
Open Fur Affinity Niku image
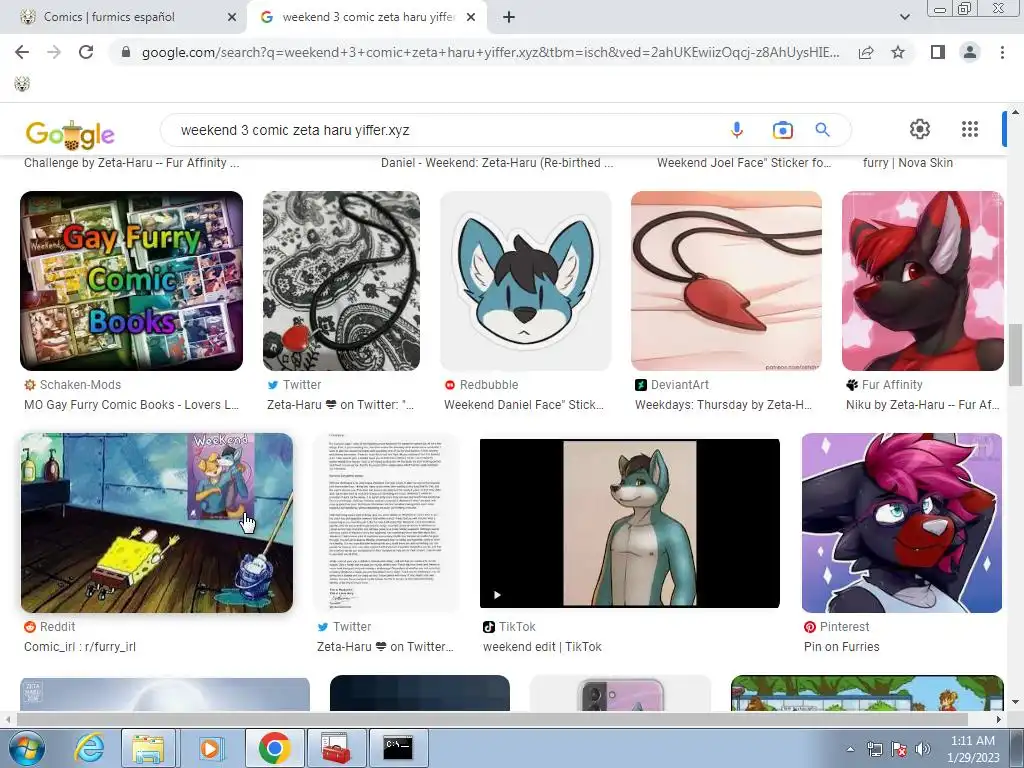coord(922,281)
